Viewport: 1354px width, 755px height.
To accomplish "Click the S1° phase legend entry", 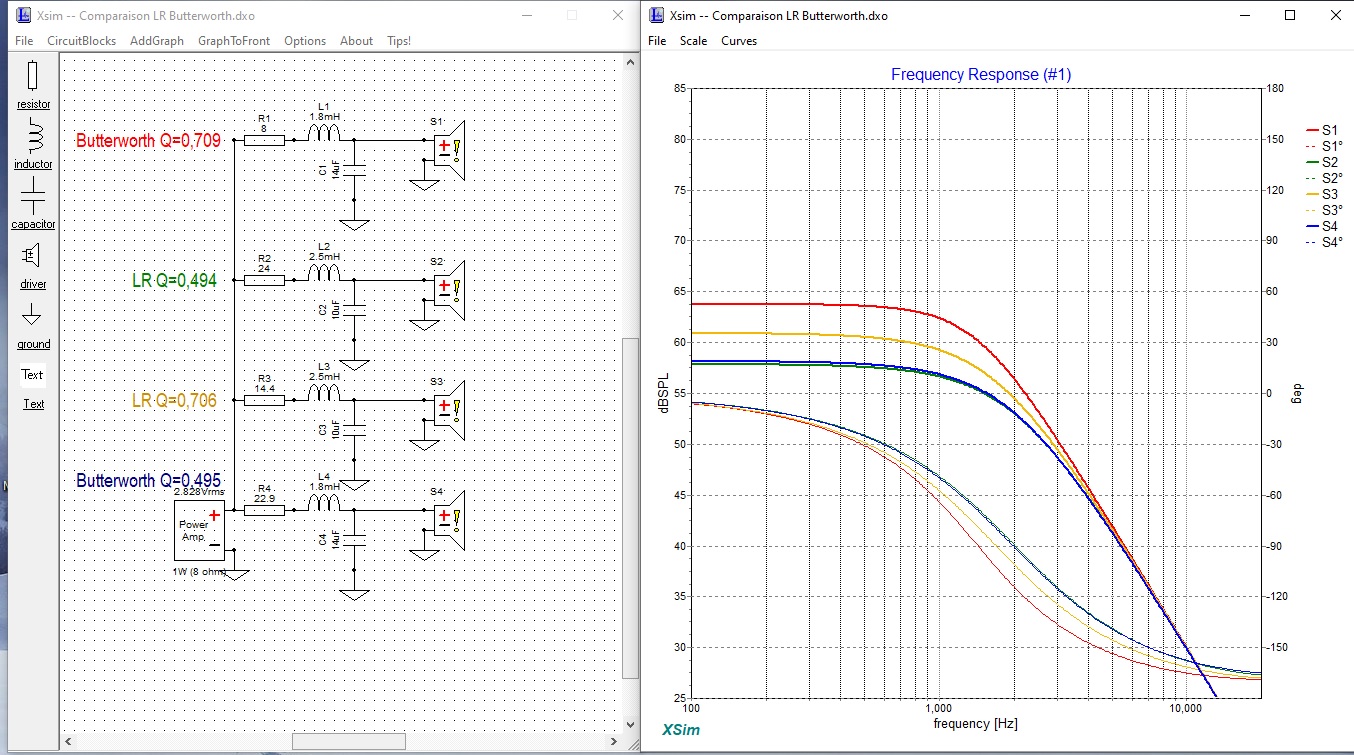I will [x=1324, y=146].
